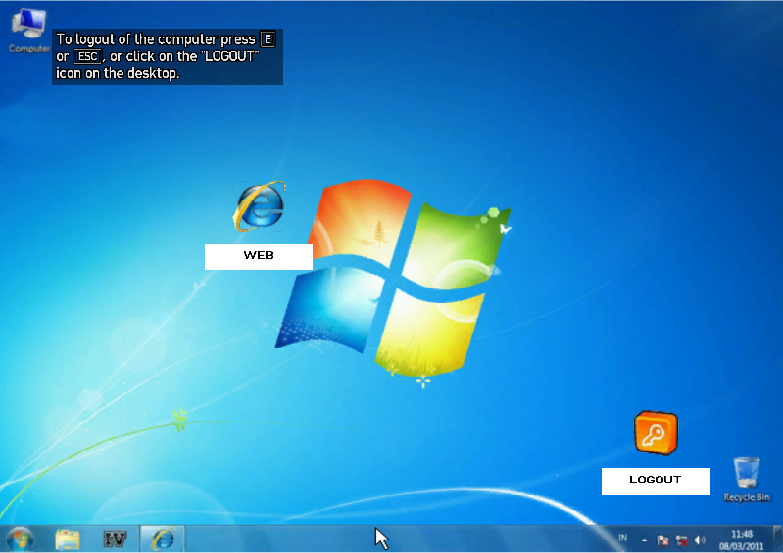Click the clock showing 11:48
The height and width of the screenshot is (553, 783).
point(742,540)
